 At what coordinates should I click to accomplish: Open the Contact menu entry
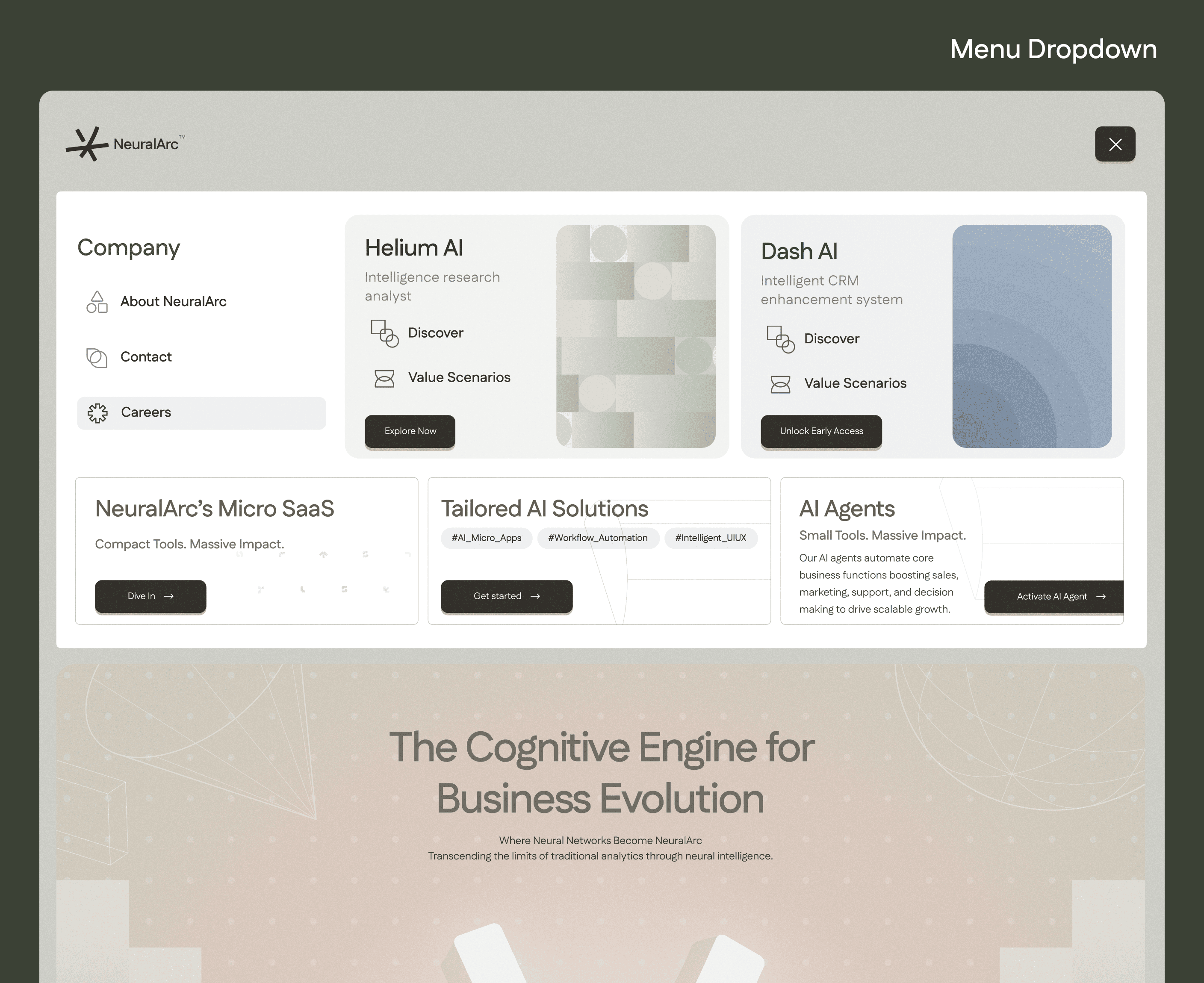point(146,357)
